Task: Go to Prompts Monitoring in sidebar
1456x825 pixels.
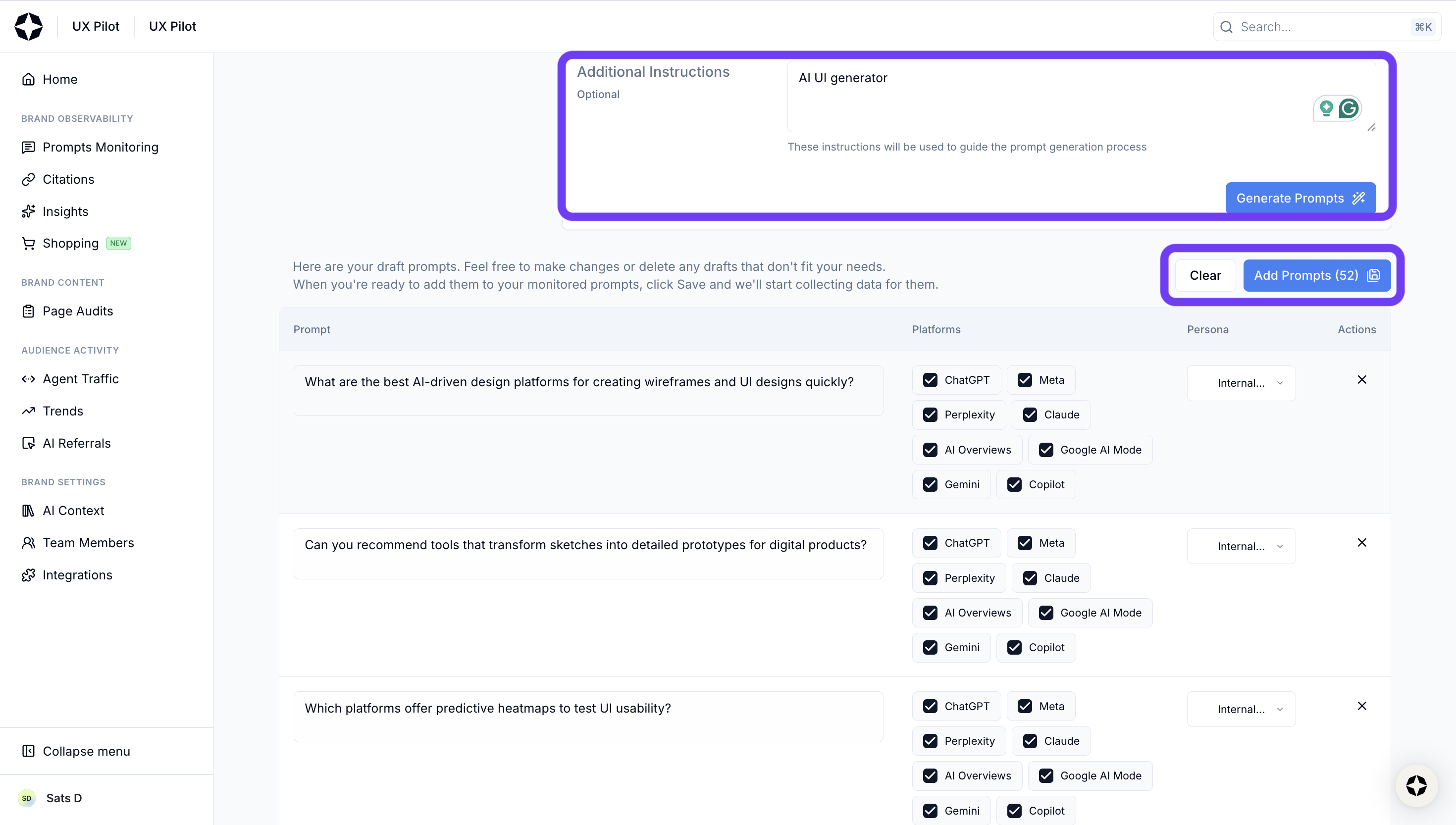Action: 100,148
